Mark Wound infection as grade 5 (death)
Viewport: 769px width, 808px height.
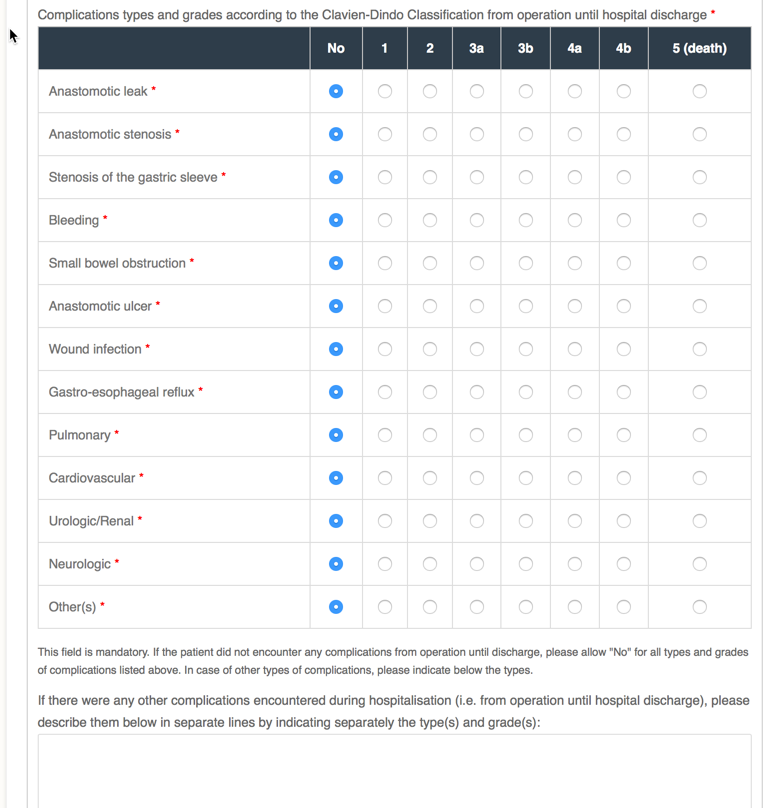699,349
